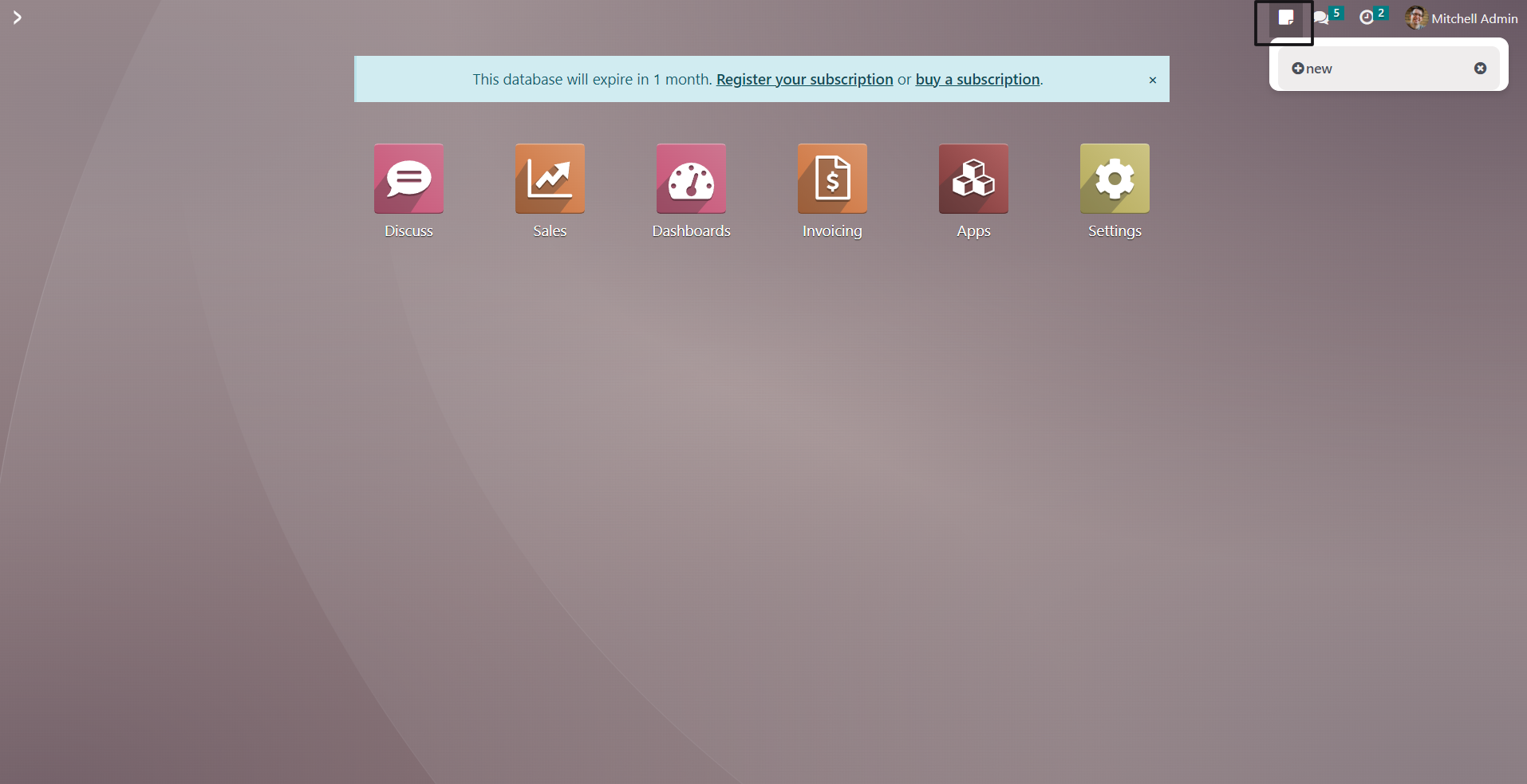This screenshot has height=784, width=1527.
Task: Click the Apps label text
Action: point(973,231)
